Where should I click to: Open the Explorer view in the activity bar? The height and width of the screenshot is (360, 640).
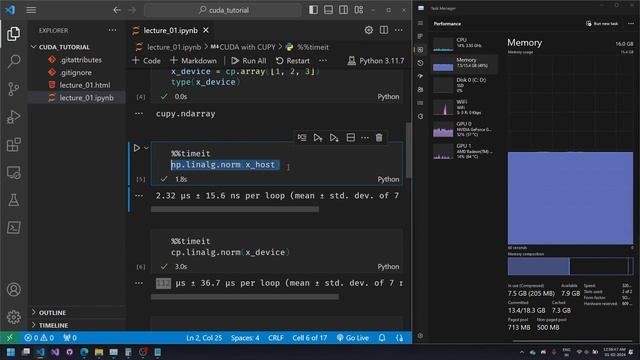click(13, 34)
